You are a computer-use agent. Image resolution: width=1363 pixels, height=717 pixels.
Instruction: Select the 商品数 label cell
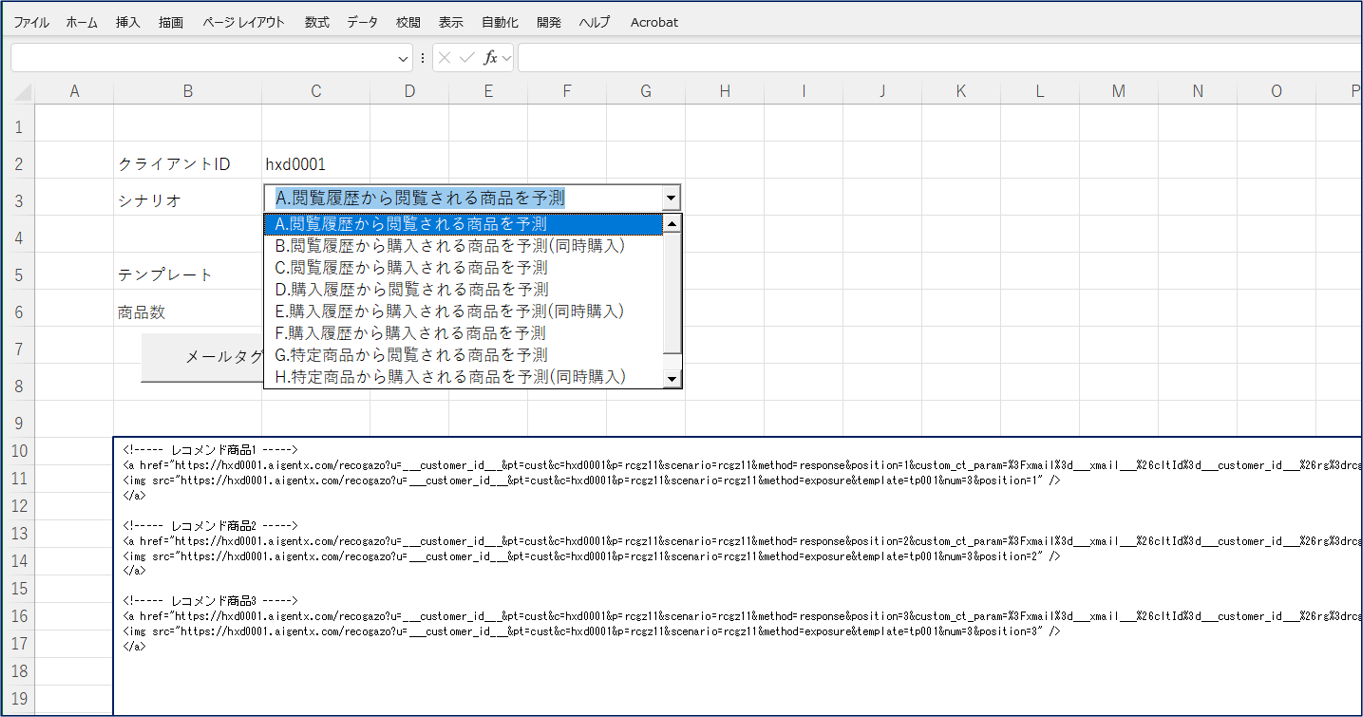(x=188, y=312)
